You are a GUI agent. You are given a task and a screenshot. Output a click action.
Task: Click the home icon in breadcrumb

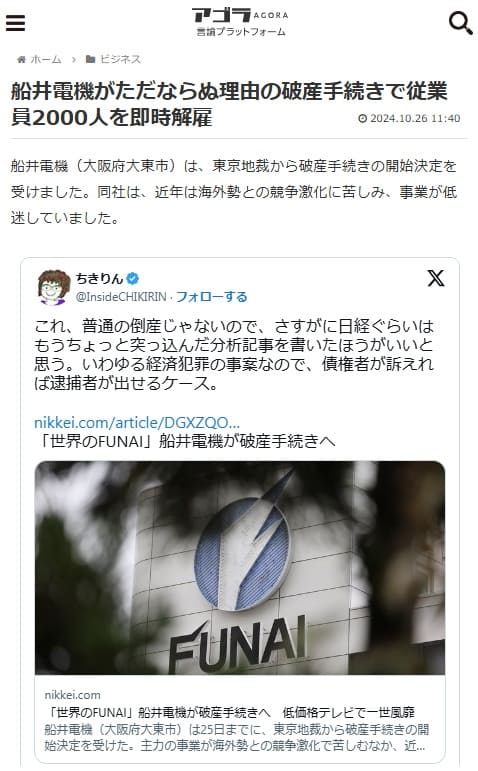(x=21, y=59)
